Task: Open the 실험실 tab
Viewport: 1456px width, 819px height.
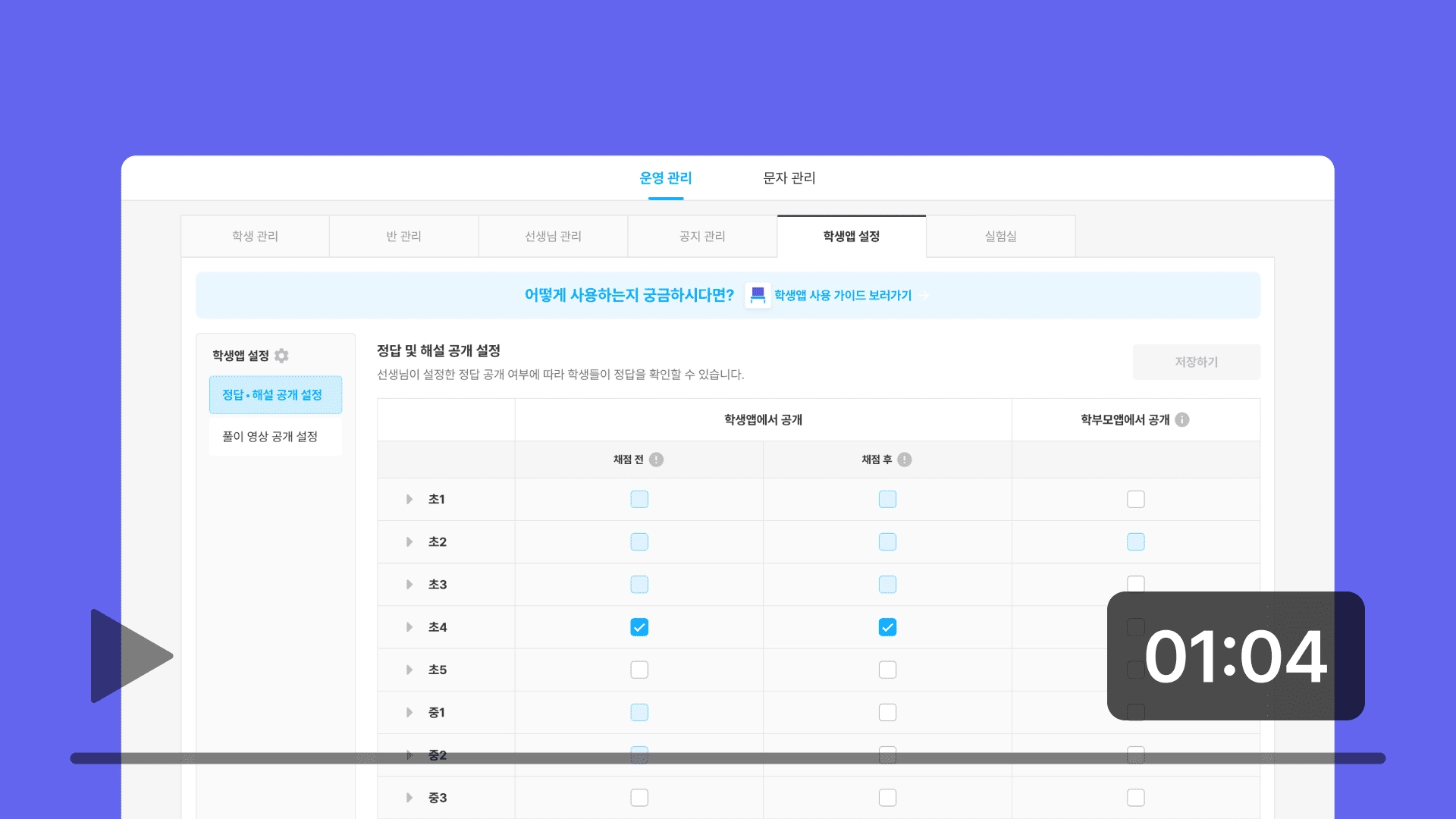Action: tap(1000, 237)
